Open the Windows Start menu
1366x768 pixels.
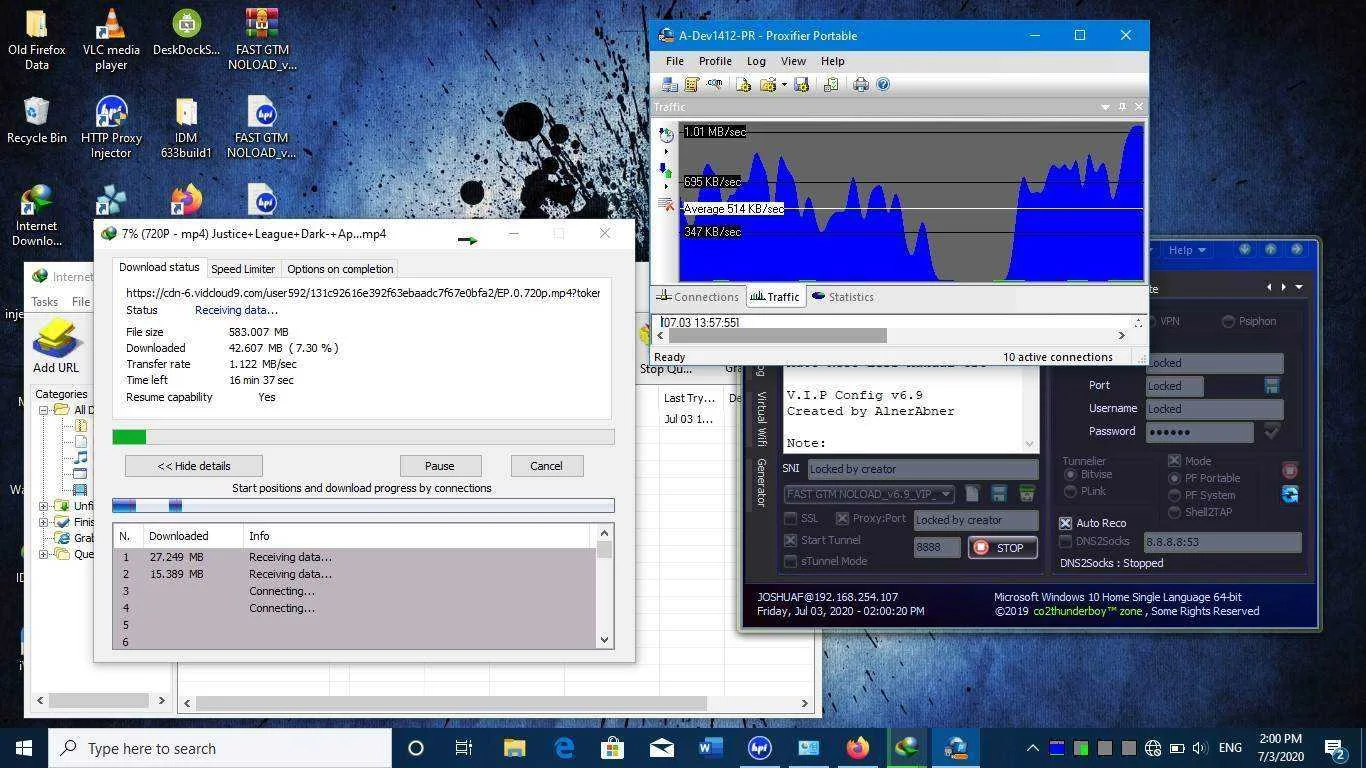pos(24,748)
